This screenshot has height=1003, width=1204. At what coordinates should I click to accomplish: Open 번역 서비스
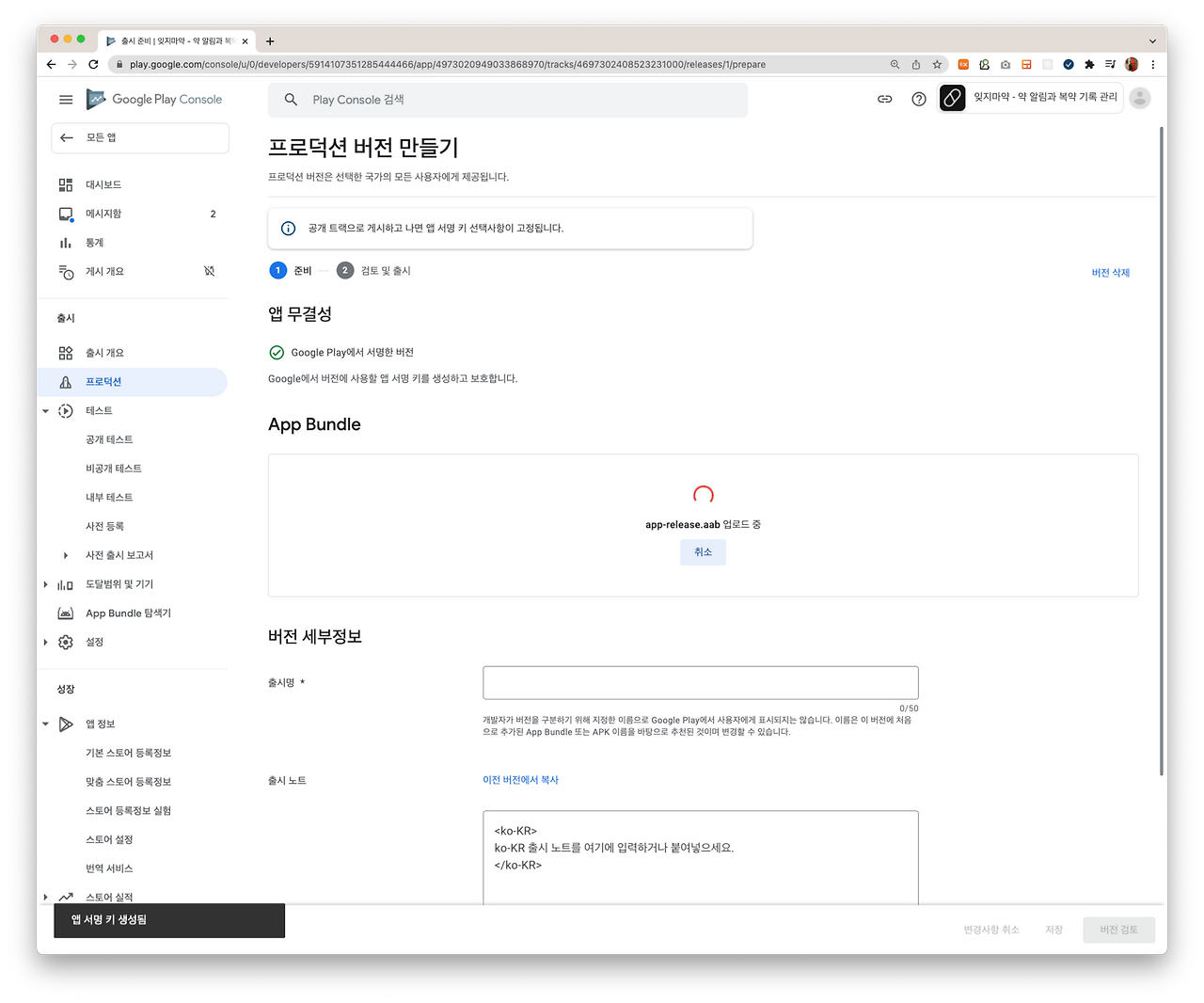click(x=109, y=868)
